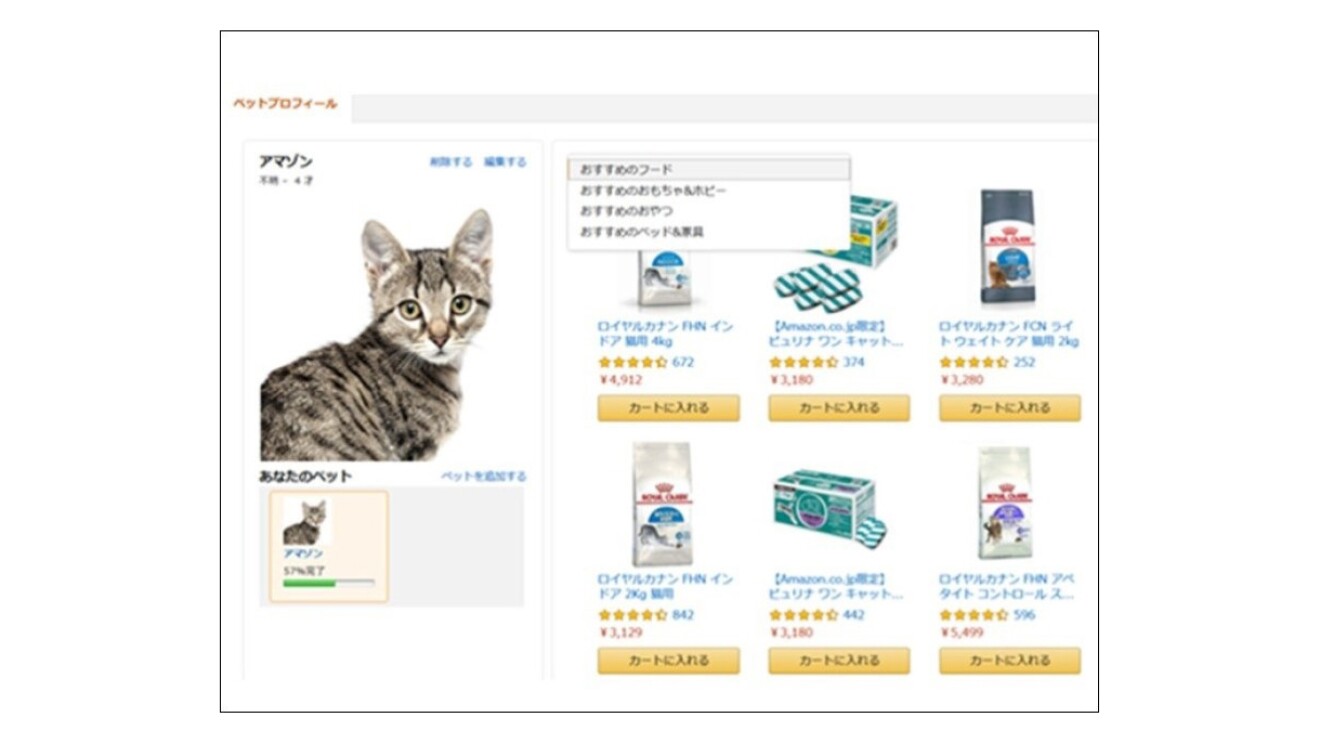
Task: Select the アマゾン pet thumbnail card
Action: click(x=328, y=546)
